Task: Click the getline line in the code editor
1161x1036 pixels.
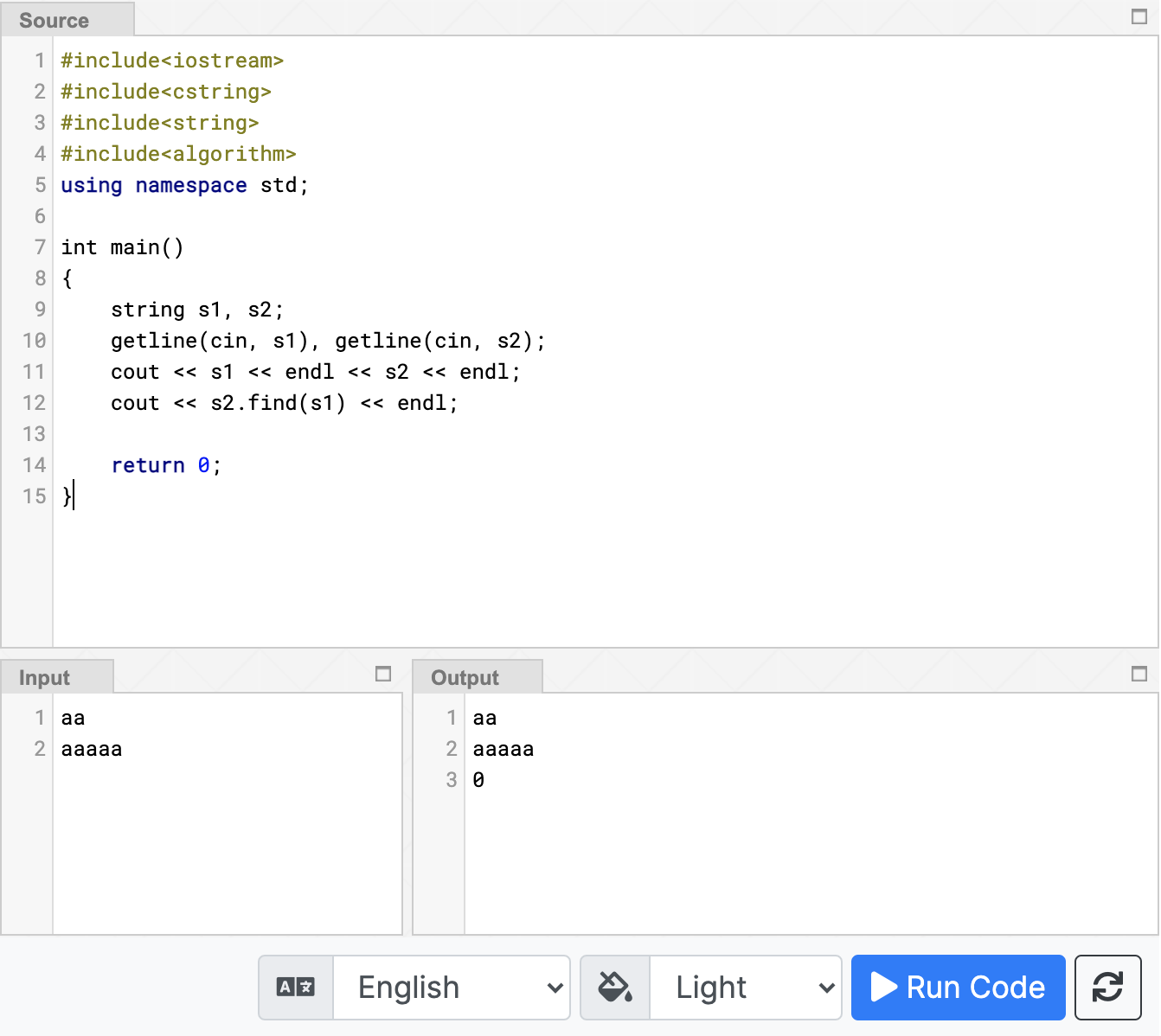Action: (x=327, y=341)
